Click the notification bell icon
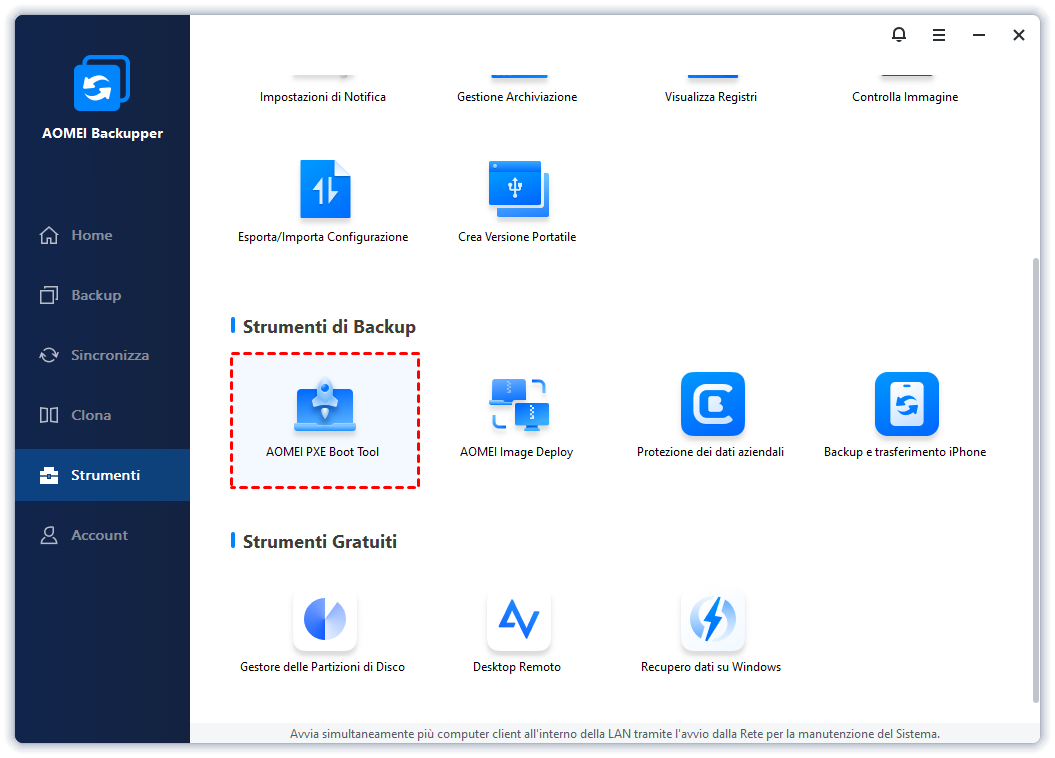Screen dimensions: 1055x758 pyautogui.click(x=899, y=34)
